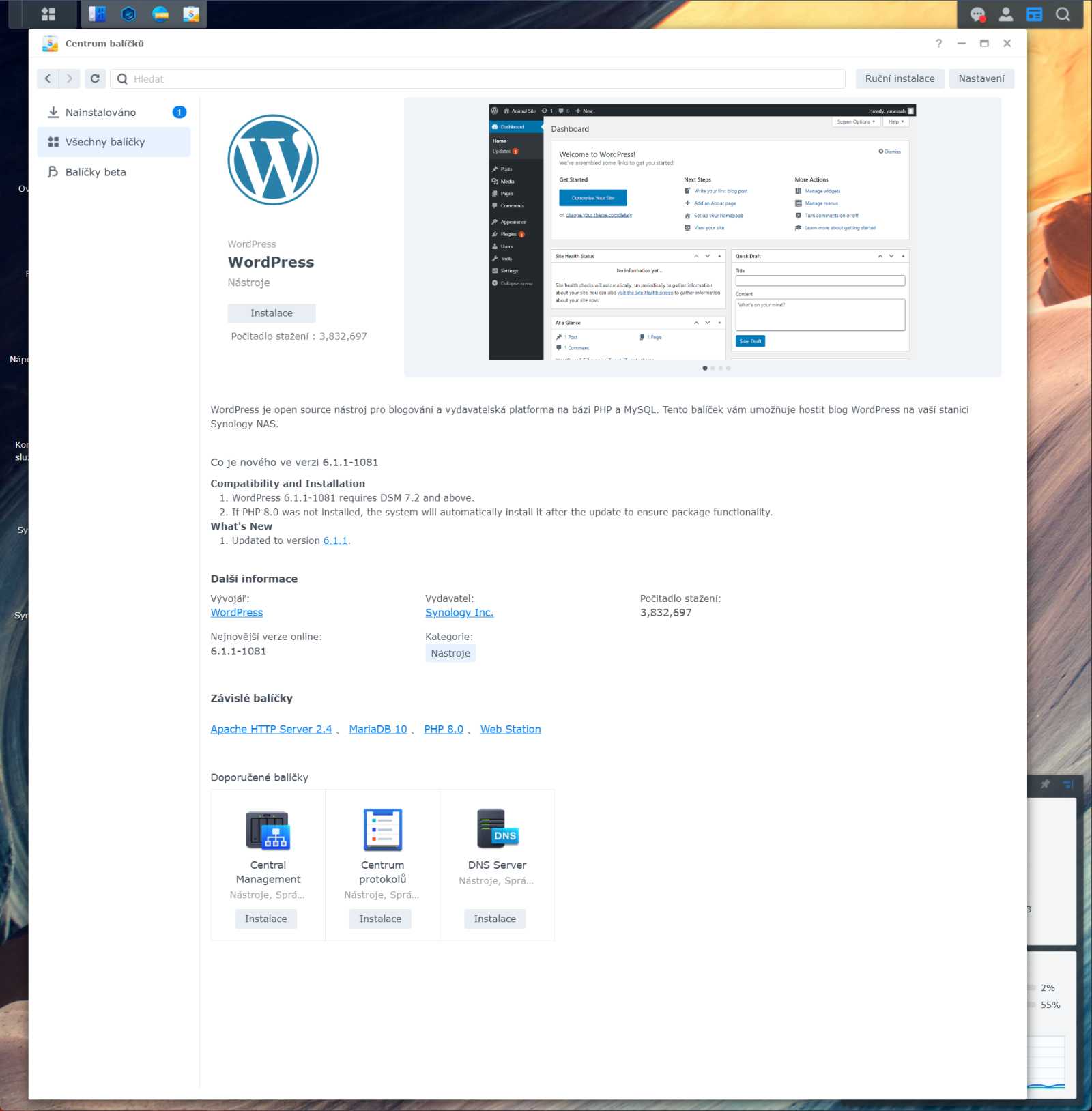Open the DSM main menu grid icon
1092x1111 pixels.
(48, 14)
